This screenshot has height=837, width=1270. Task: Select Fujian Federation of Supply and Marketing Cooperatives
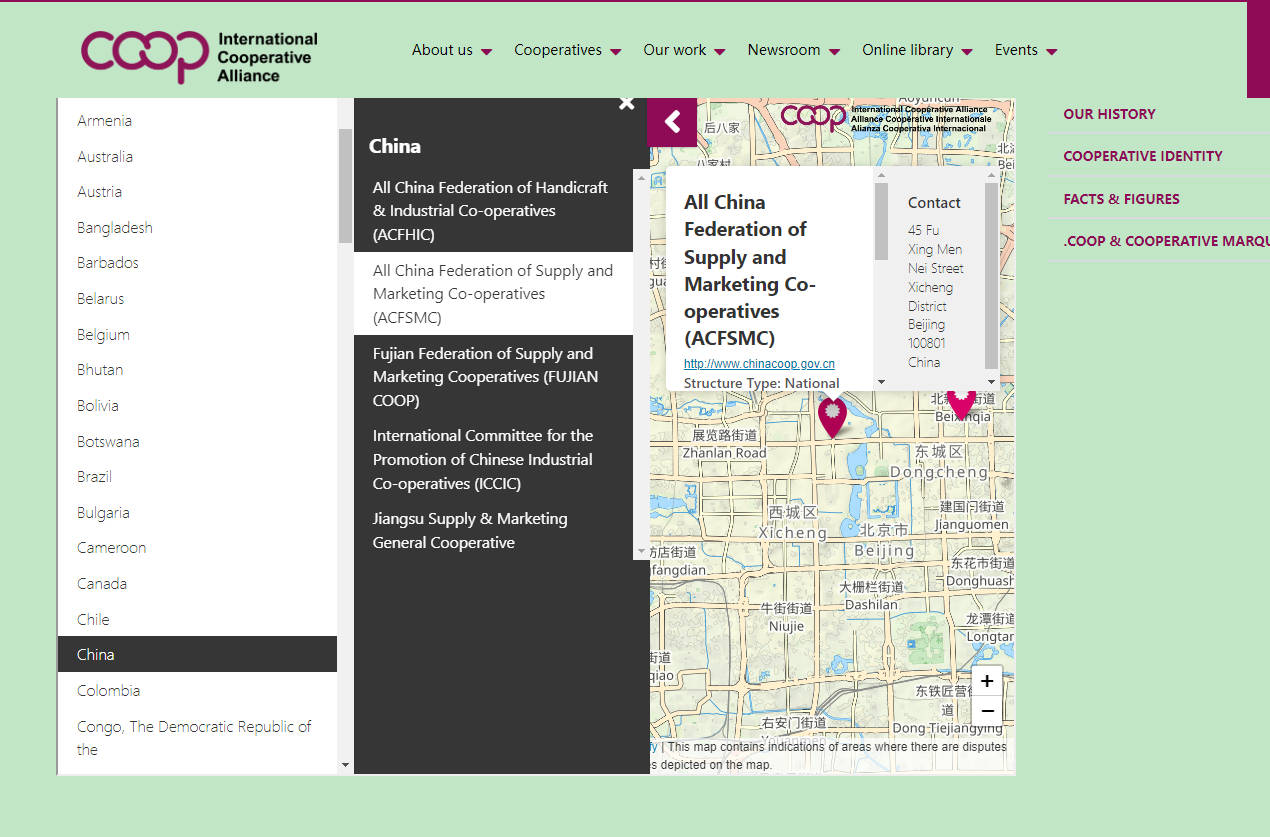[x=483, y=377]
